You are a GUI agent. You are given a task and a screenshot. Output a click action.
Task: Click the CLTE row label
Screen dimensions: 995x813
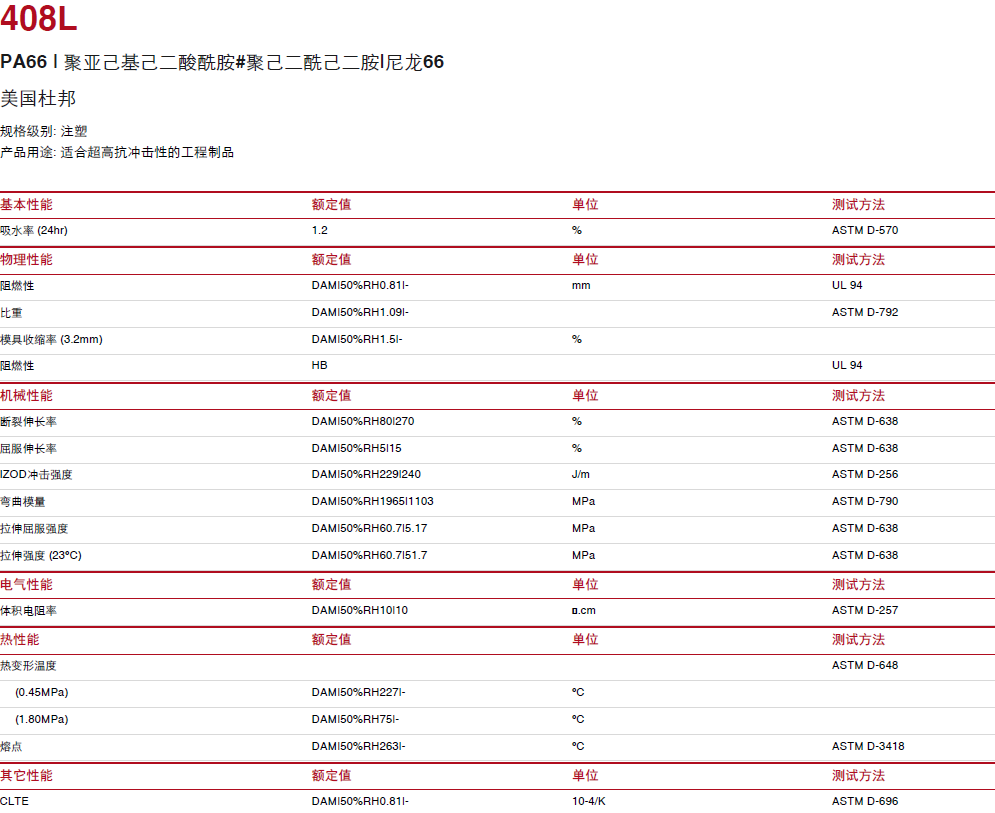point(15,802)
